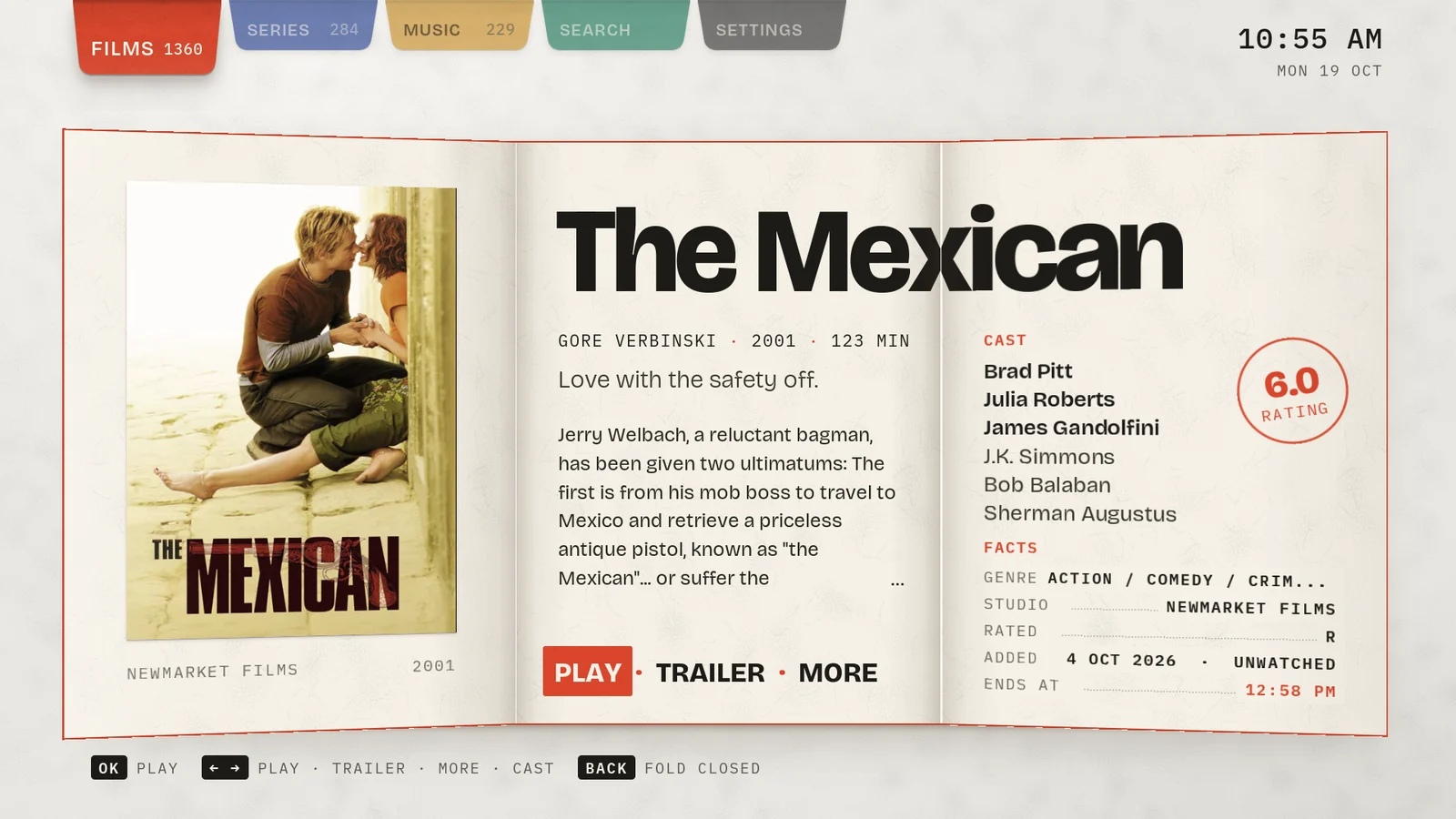The width and height of the screenshot is (1456, 819).
Task: Open the More option
Action: pos(838,672)
